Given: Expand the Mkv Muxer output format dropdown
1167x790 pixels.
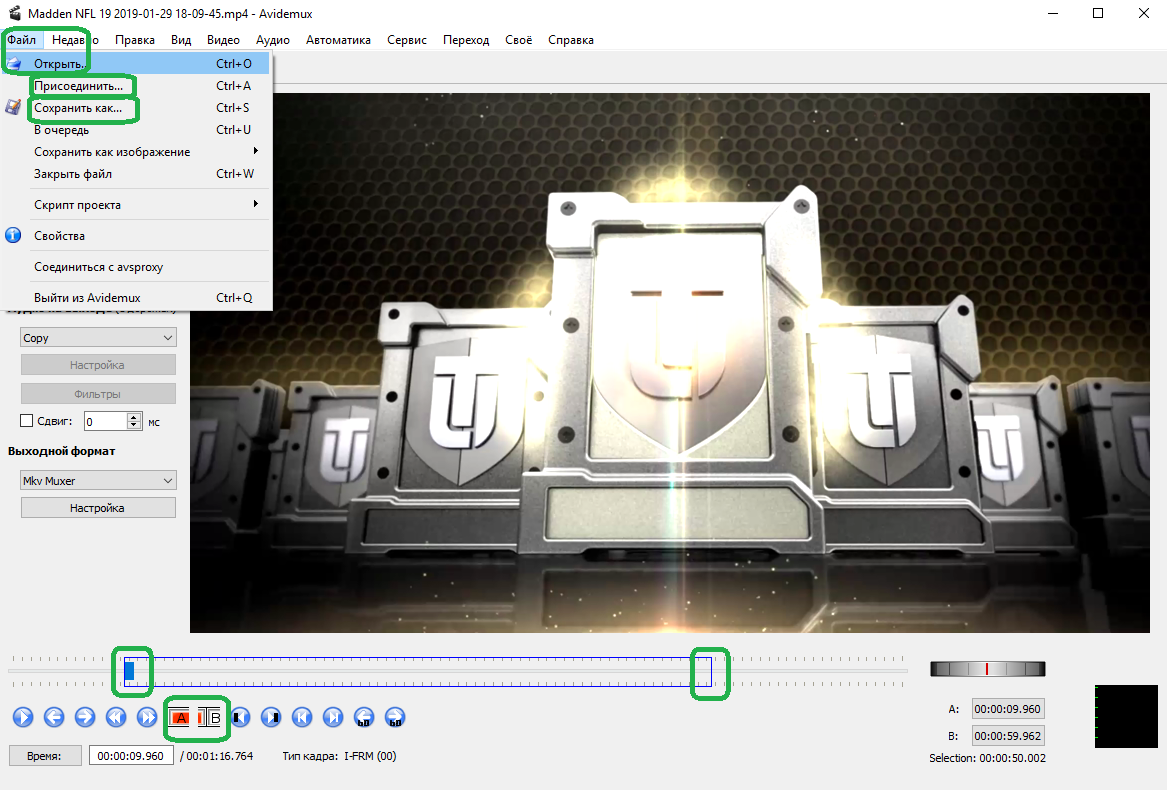Looking at the screenshot, I should click(98, 481).
